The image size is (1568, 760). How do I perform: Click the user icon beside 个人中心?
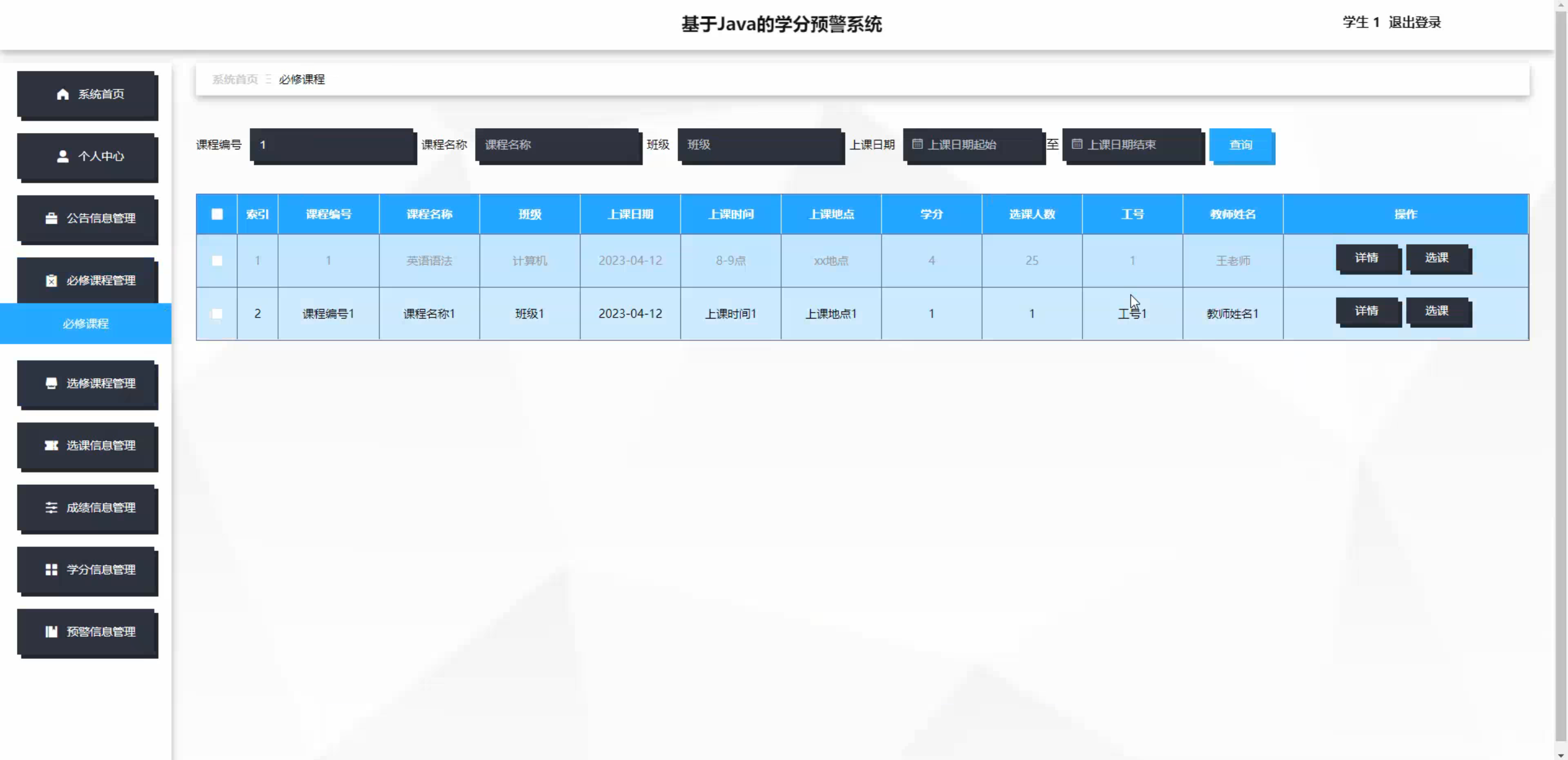pos(62,156)
